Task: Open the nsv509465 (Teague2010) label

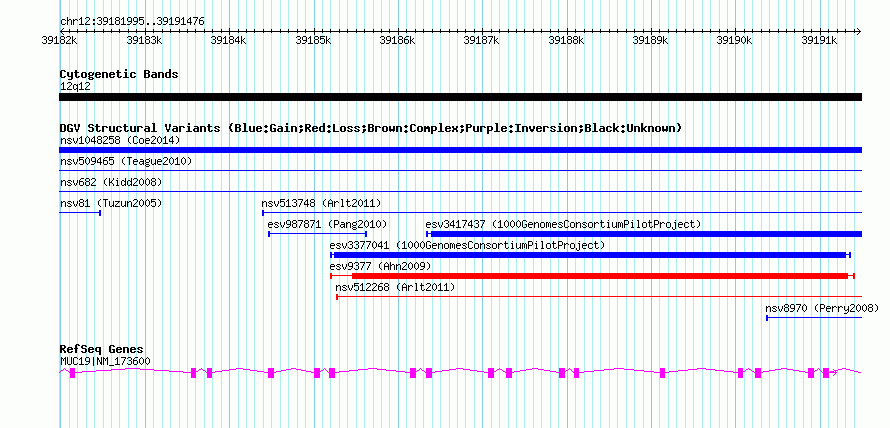Action: point(125,162)
